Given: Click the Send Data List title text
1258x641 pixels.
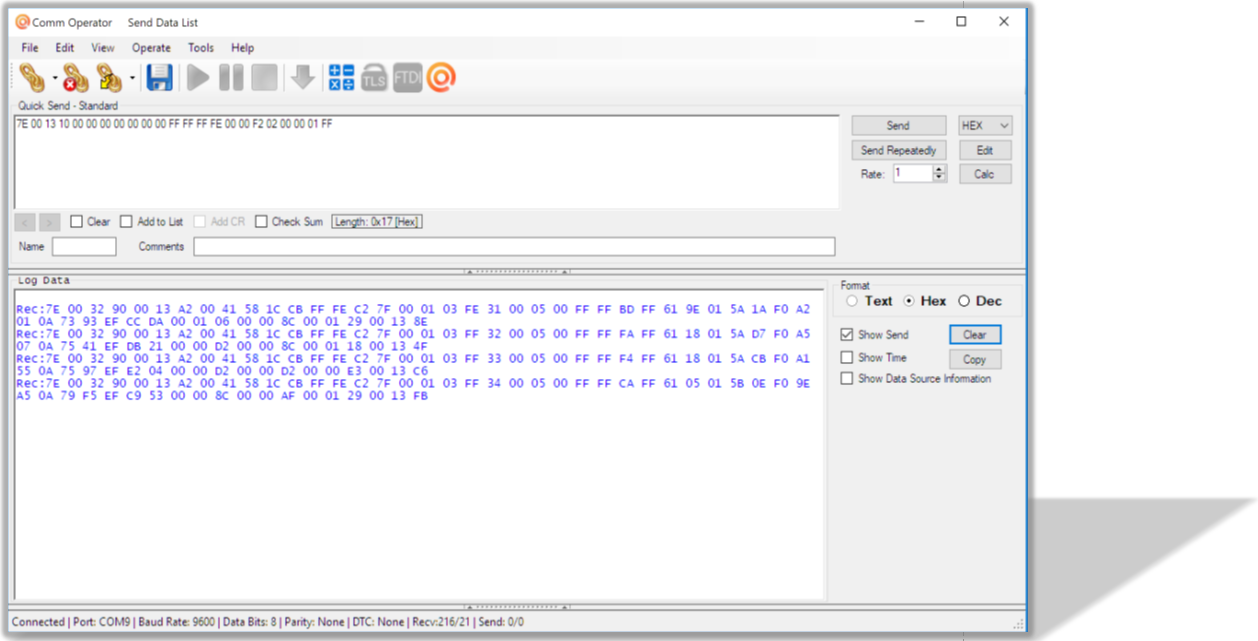Looking at the screenshot, I should [163, 22].
